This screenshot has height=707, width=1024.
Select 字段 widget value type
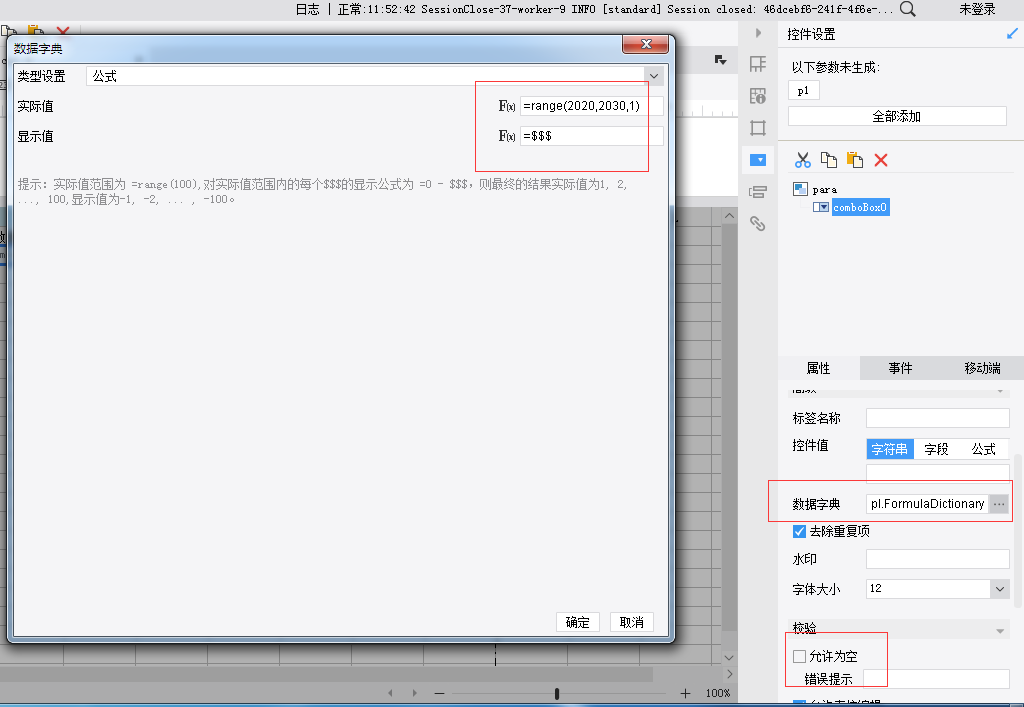(936, 449)
